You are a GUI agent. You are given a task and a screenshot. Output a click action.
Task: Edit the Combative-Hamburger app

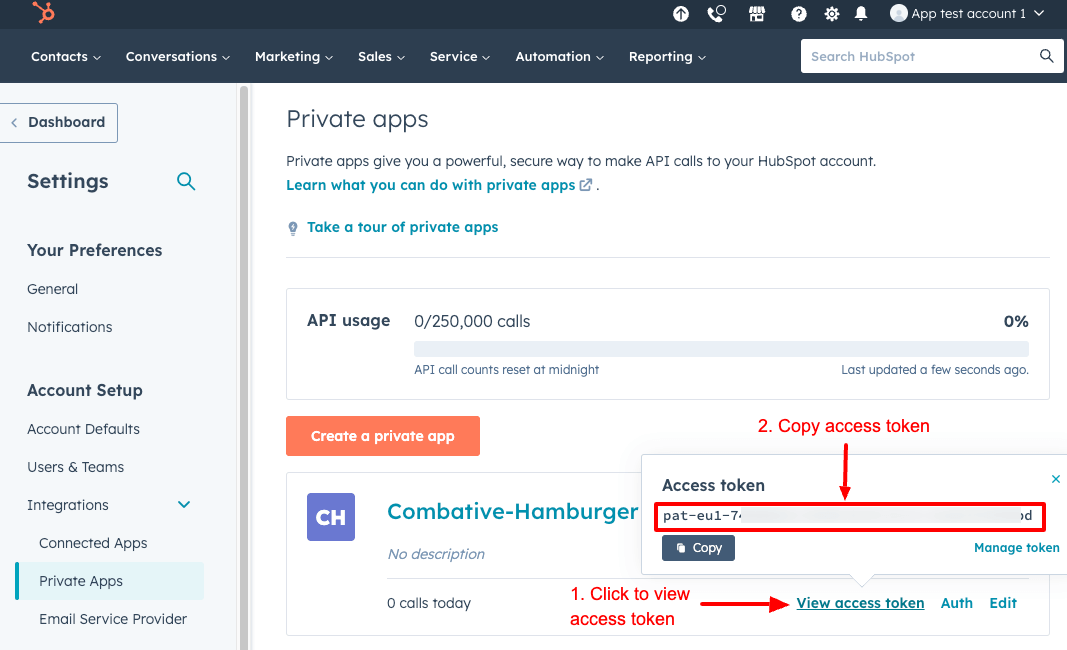(1003, 603)
